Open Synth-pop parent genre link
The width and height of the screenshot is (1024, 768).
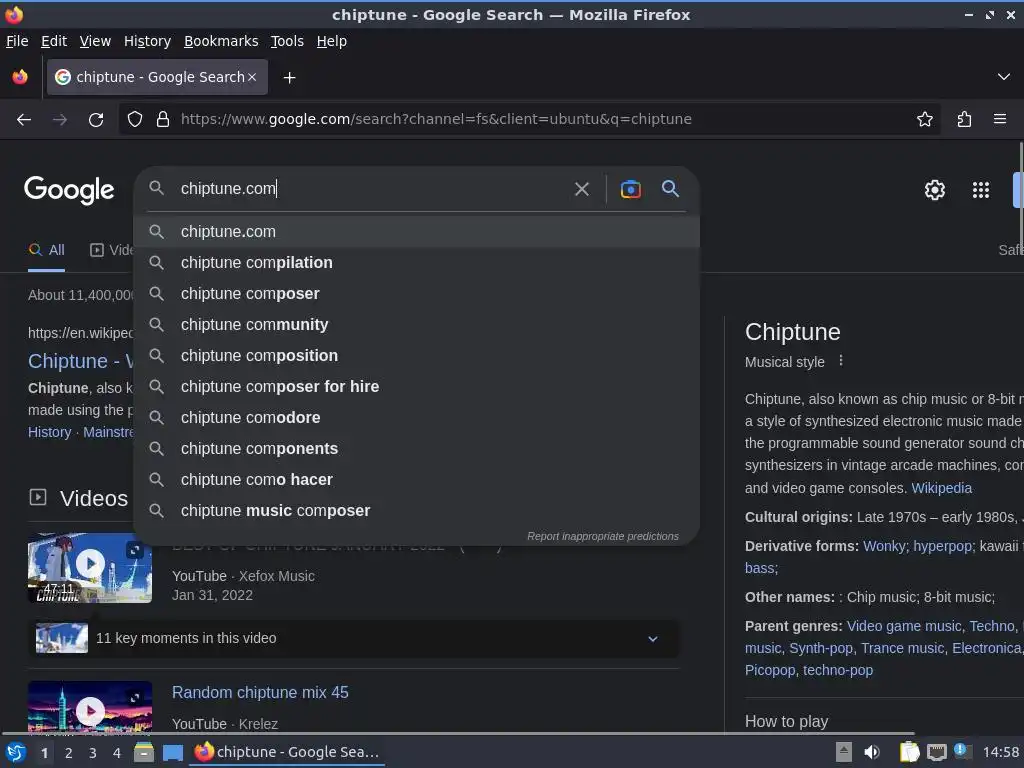[x=821, y=648]
